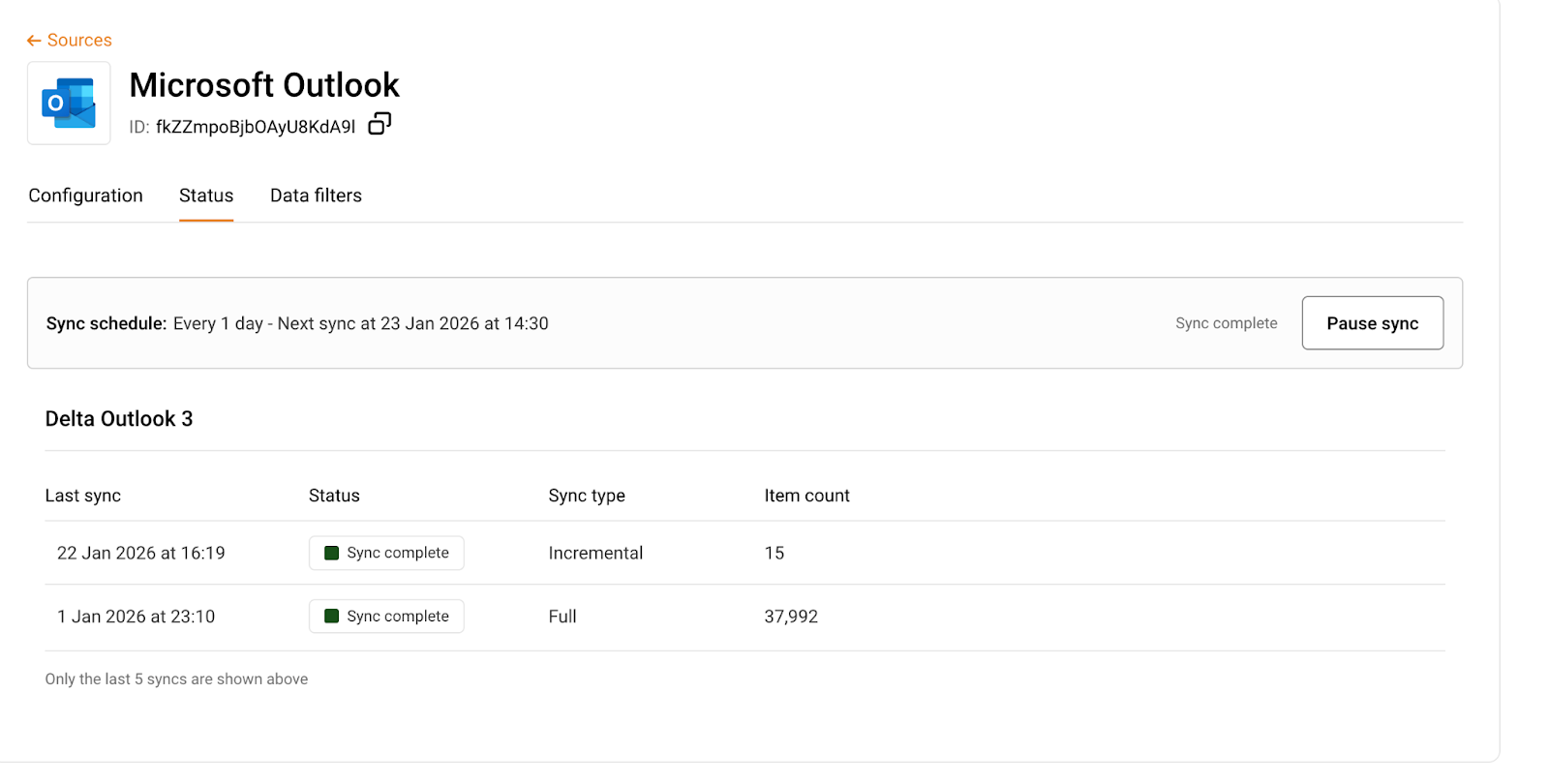The image size is (1549, 784).
Task: Click the Delta Outlook 3 section heading
Action: [x=119, y=419]
